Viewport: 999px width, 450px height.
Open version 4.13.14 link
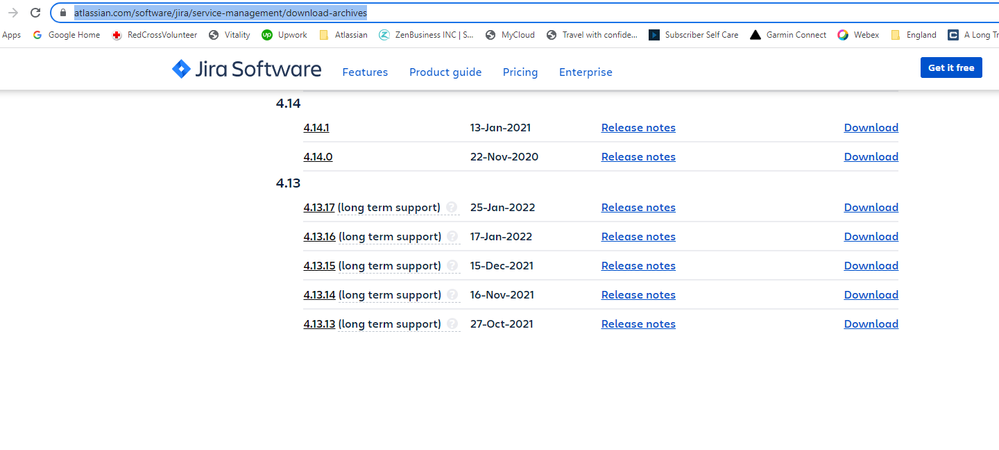tap(319, 294)
